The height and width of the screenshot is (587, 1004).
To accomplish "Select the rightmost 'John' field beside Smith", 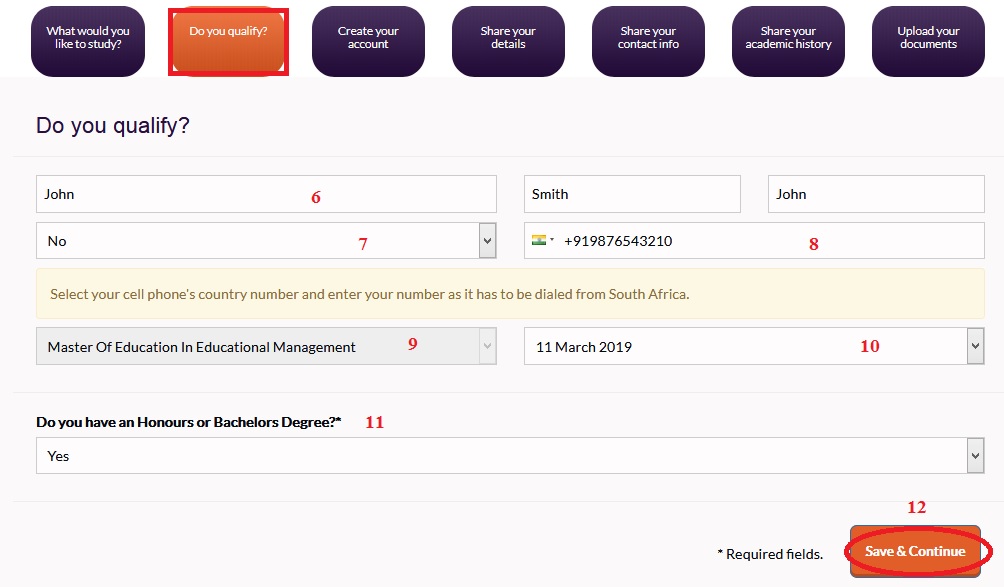I will point(876,194).
